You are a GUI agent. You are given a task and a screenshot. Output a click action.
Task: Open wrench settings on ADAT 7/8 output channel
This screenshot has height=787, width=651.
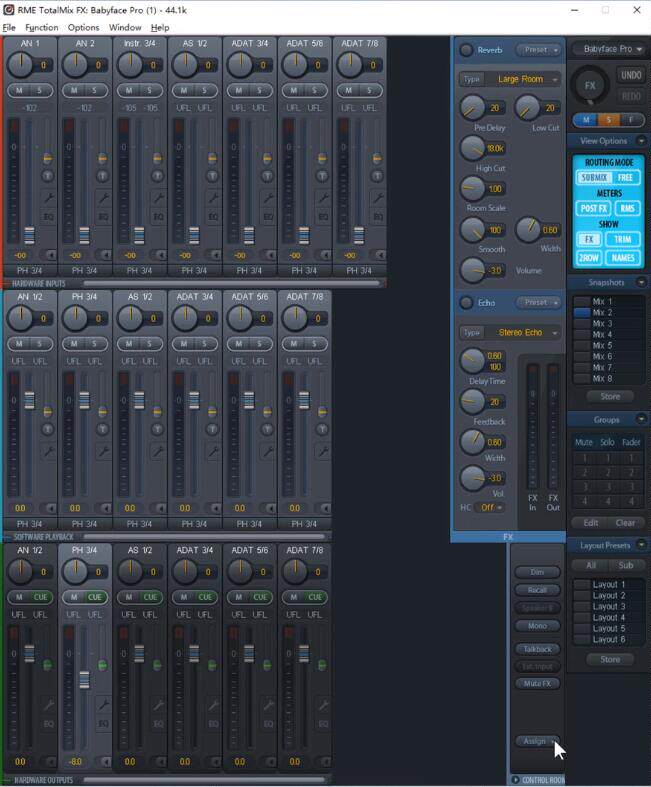tap(323, 705)
